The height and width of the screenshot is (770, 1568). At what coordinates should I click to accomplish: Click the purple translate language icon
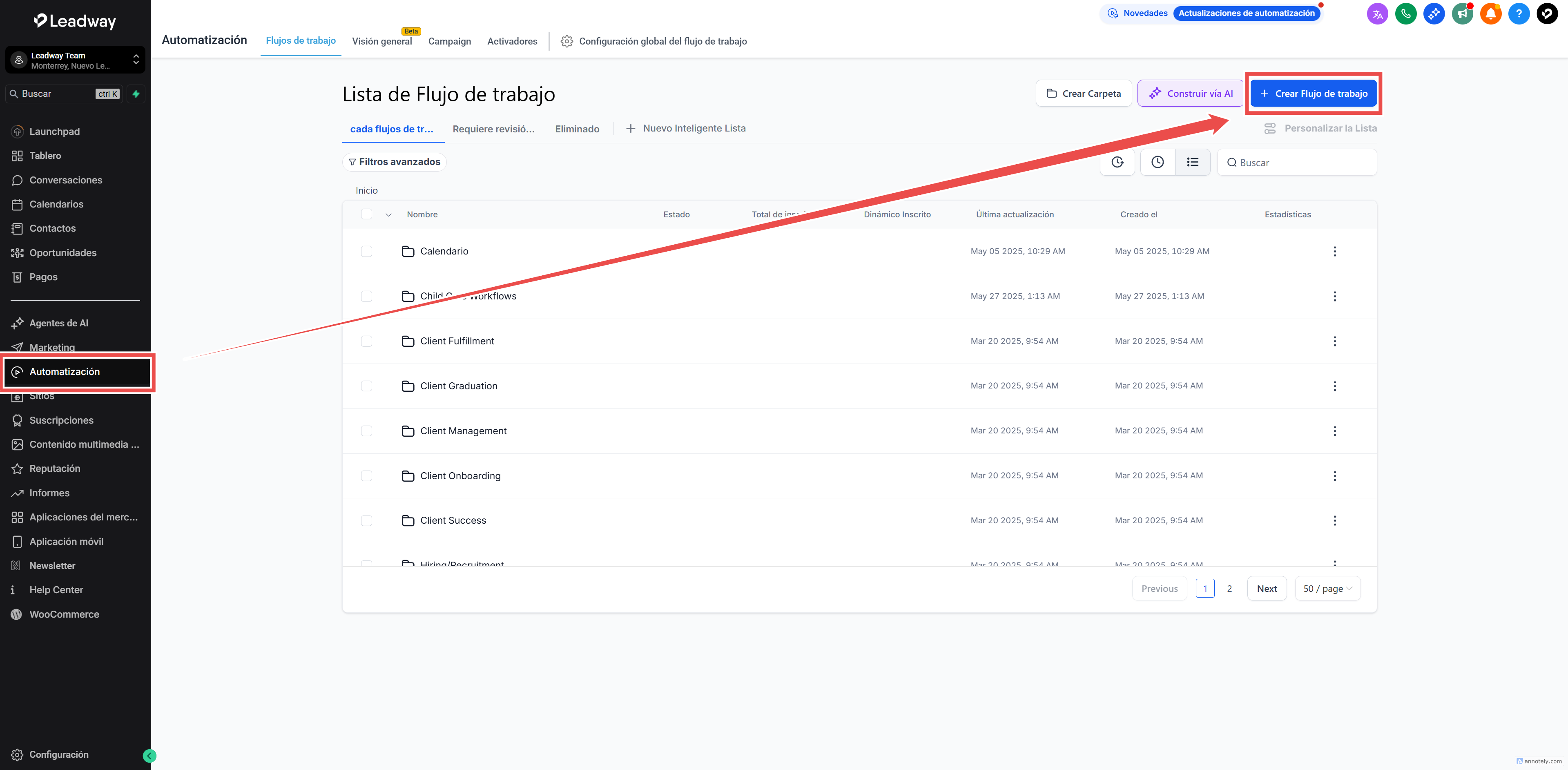[x=1378, y=13]
